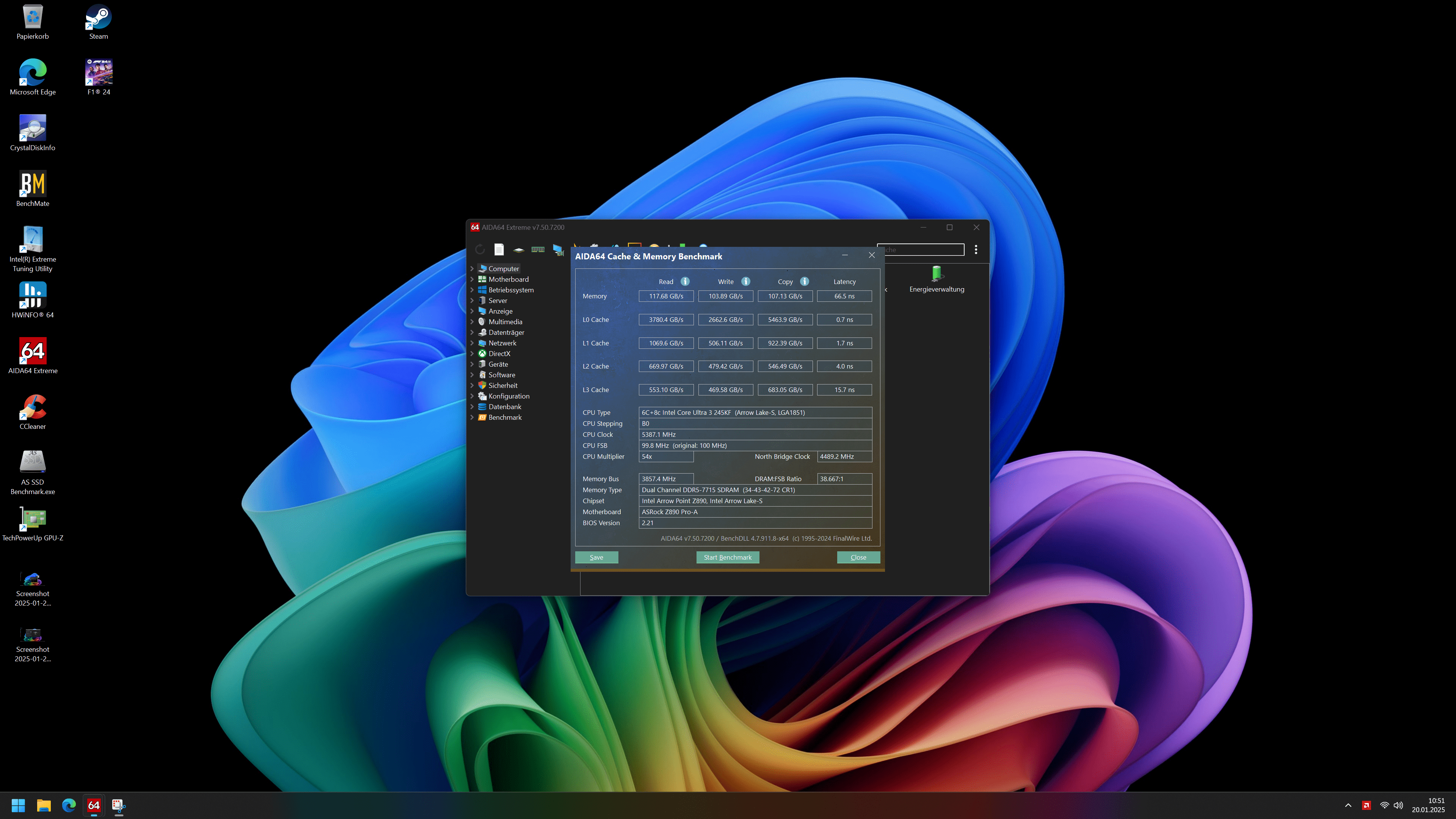The image size is (1456, 819).
Task: Click the Copy info icon
Action: pos(804,281)
